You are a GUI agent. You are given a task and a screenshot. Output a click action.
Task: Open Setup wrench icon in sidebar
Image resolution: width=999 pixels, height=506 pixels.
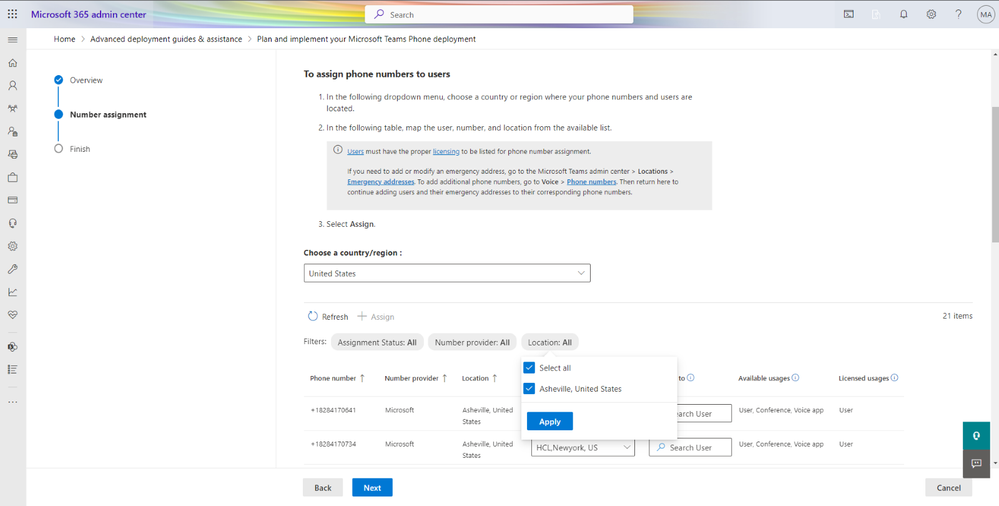tap(12, 269)
